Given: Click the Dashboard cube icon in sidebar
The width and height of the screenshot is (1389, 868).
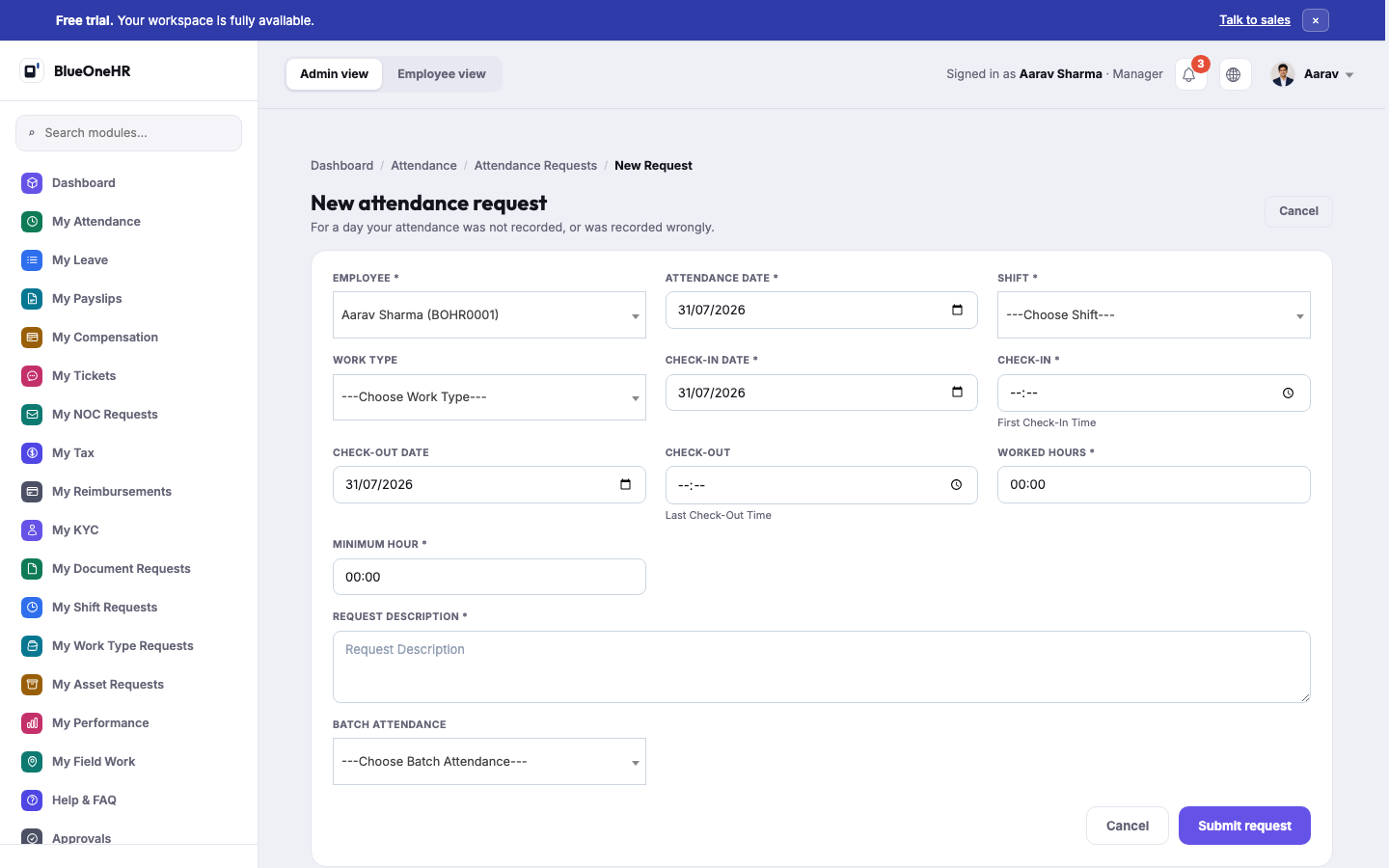Looking at the screenshot, I should 32,183.
